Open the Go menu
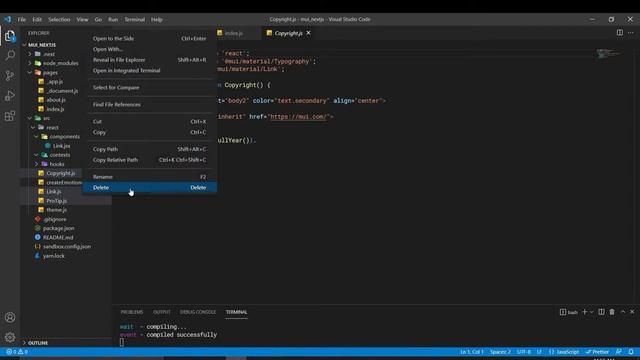Screen dimensions: 640x360 pos(98,19)
